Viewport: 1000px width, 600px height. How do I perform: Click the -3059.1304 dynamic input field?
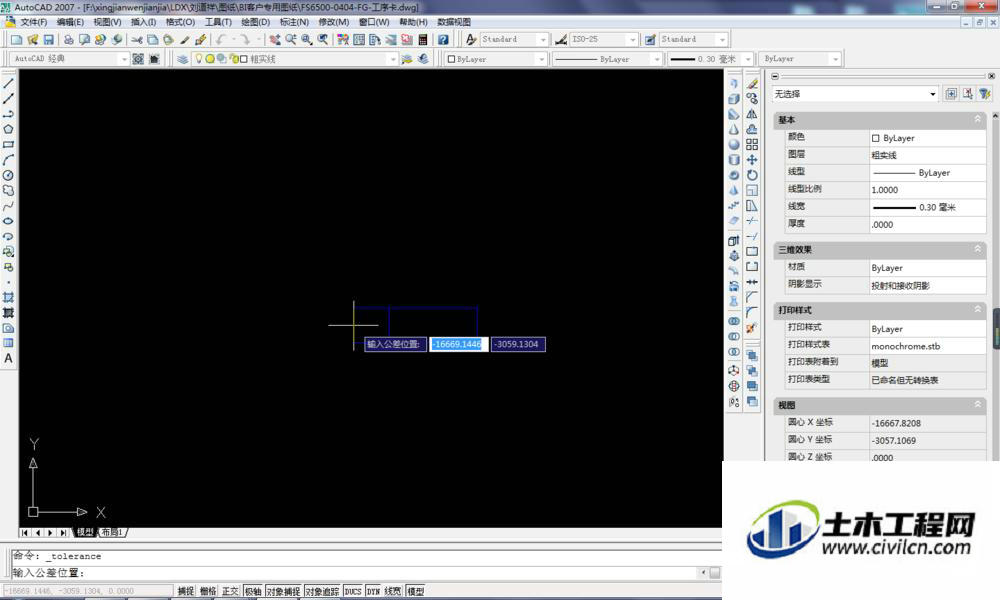point(518,344)
